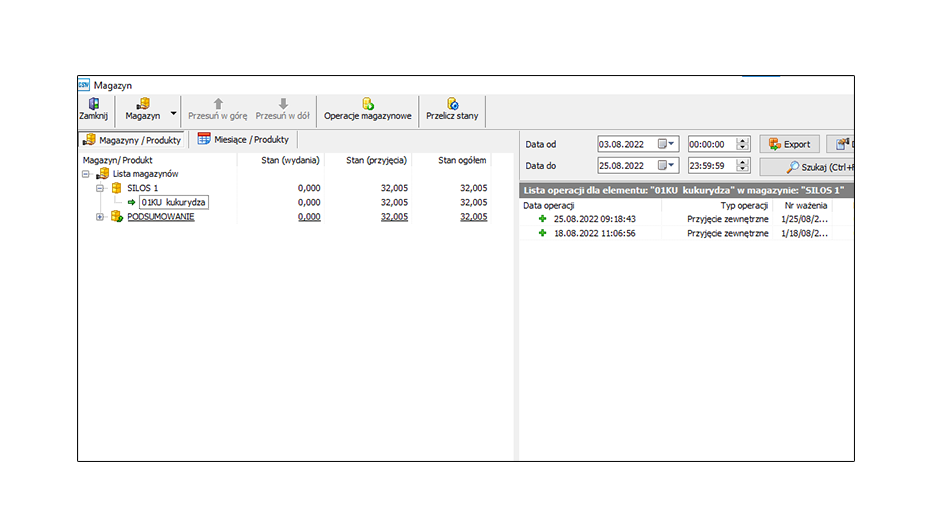Click the Magazyn toolbar icon
This screenshot has width=932, height=522.
coord(143,104)
